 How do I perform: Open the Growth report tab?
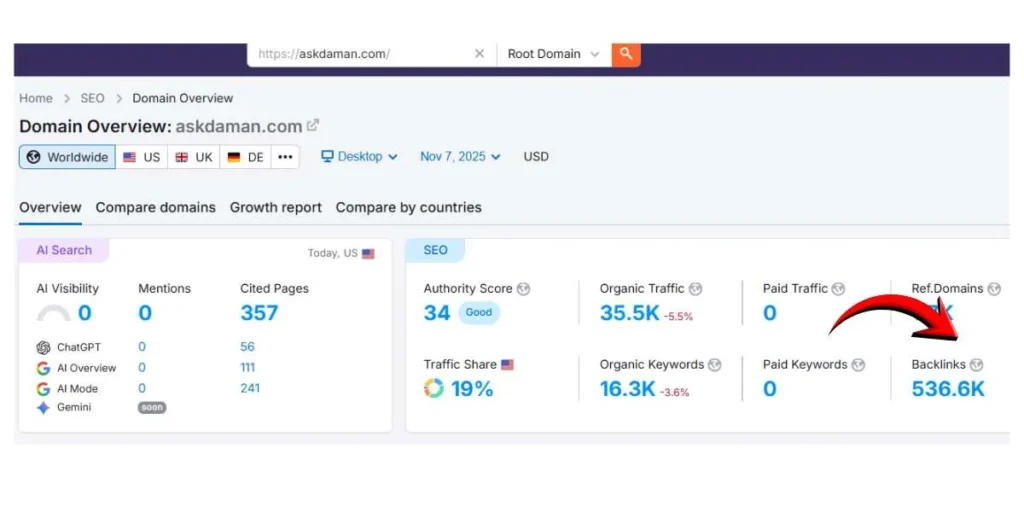[275, 208]
